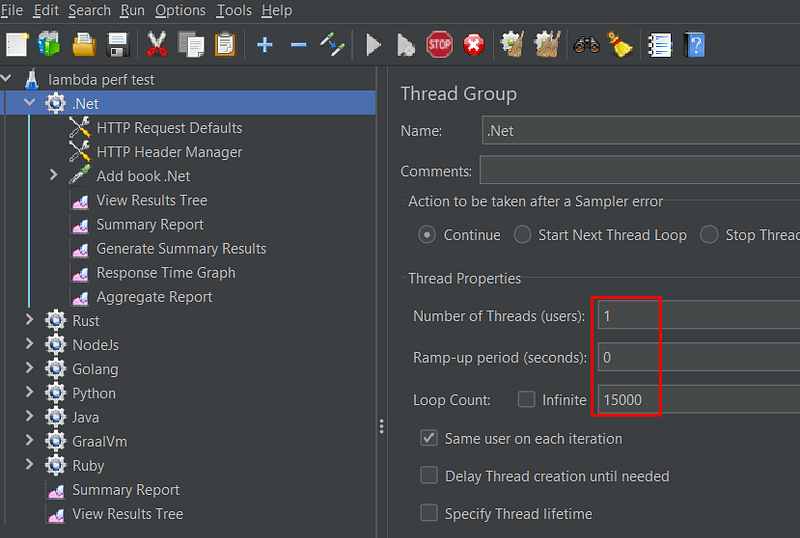Open the Edit menu
800x538 pixels.
pyautogui.click(x=46, y=10)
